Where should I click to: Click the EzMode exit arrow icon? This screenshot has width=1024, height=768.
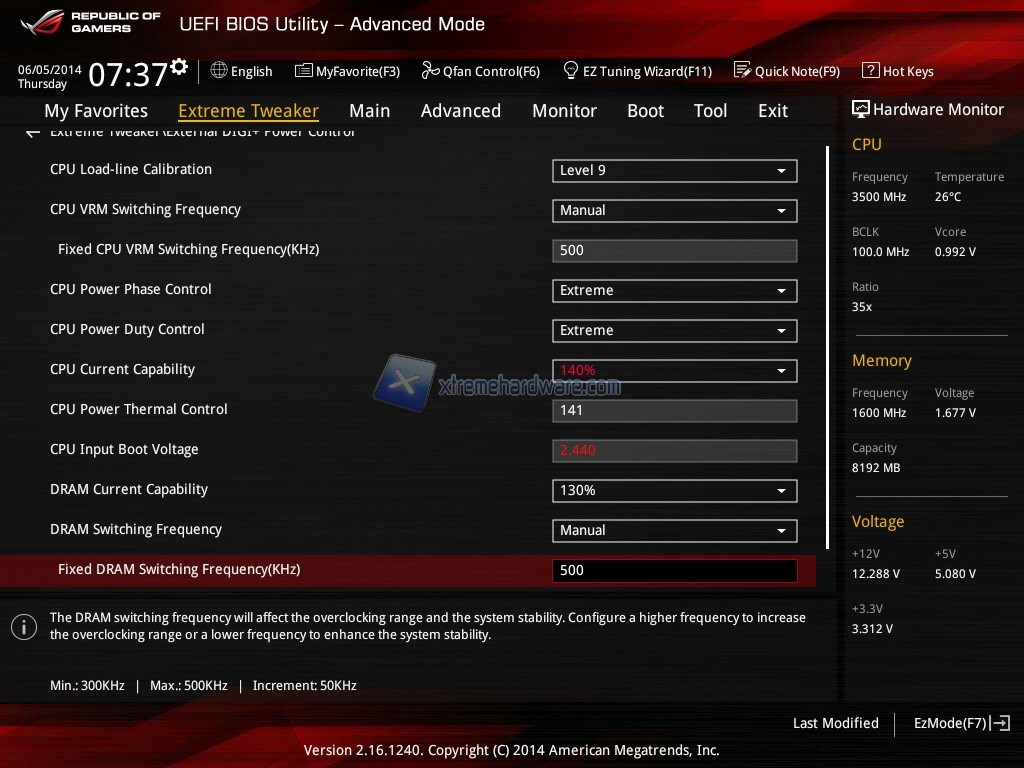[1001, 723]
